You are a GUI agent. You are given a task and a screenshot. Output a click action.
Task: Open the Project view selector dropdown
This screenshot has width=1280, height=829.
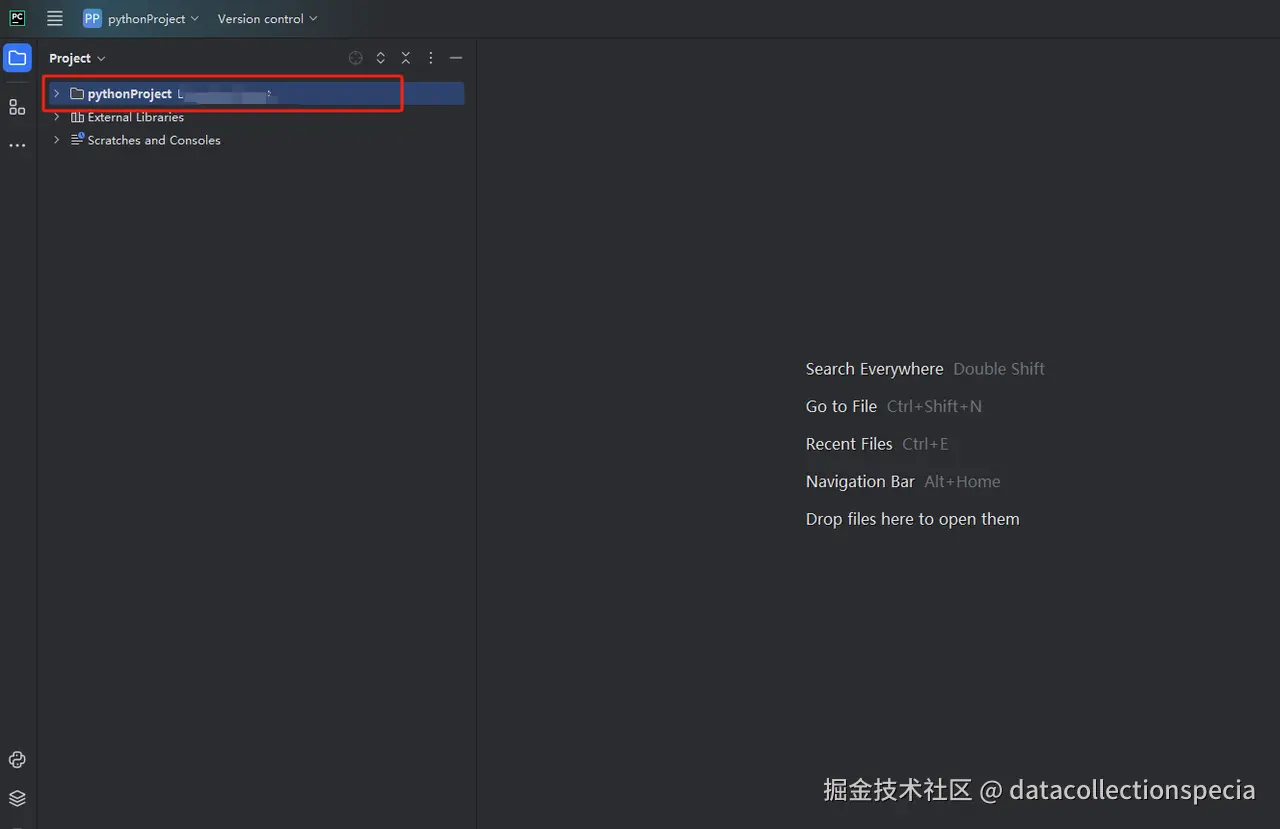(x=77, y=58)
